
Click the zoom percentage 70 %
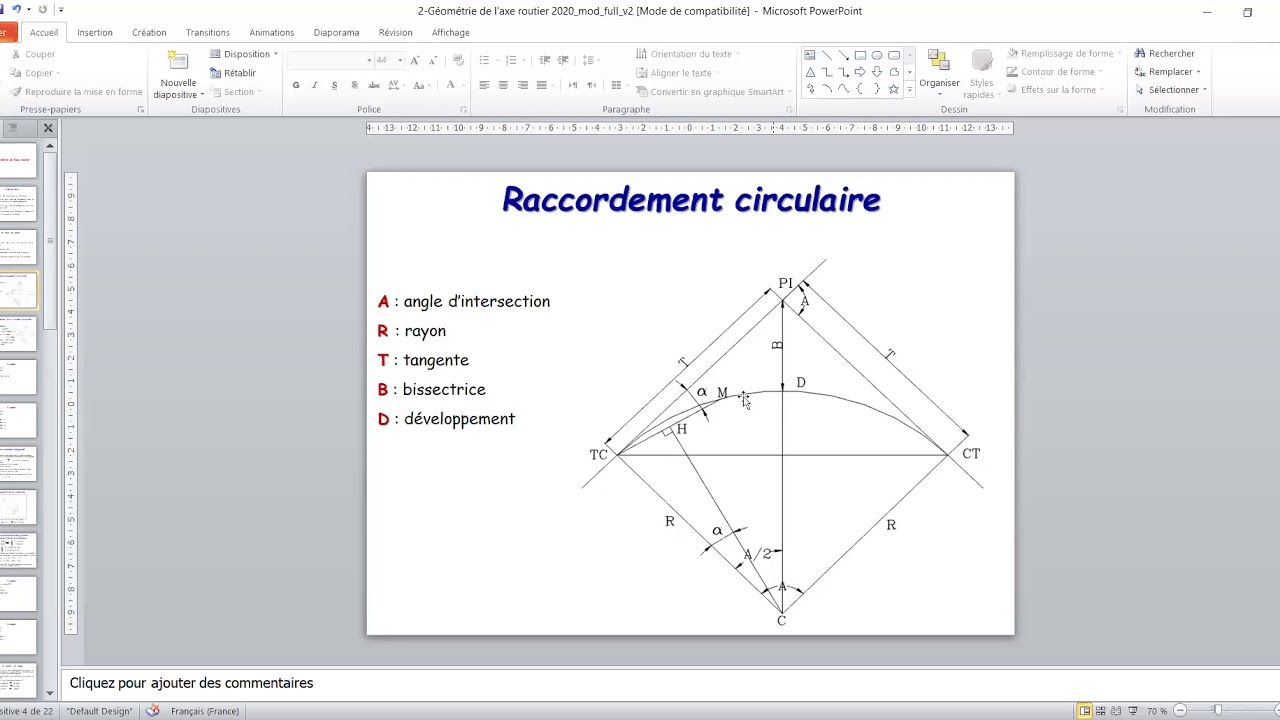[1157, 711]
